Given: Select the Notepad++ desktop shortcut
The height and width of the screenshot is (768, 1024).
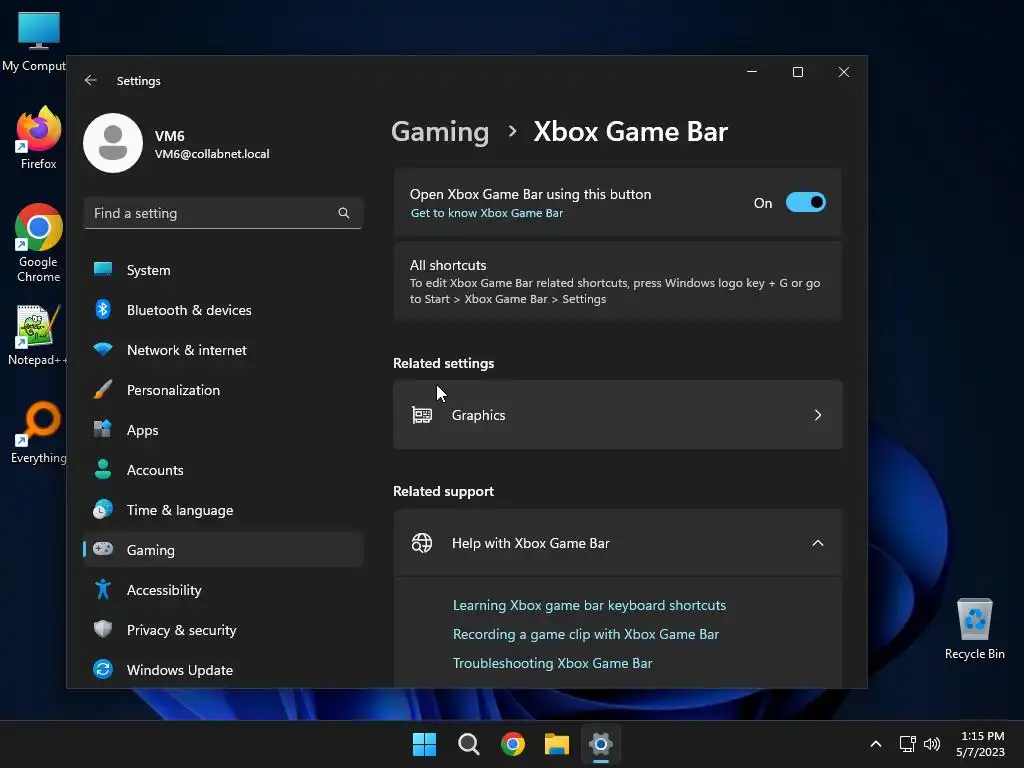Looking at the screenshot, I should (x=37, y=334).
